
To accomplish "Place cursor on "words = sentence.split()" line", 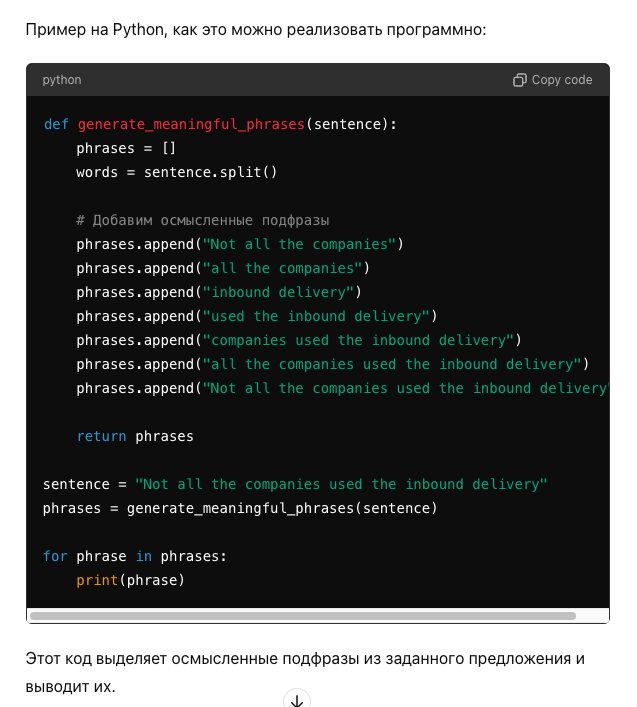I will pyautogui.click(x=176, y=172).
